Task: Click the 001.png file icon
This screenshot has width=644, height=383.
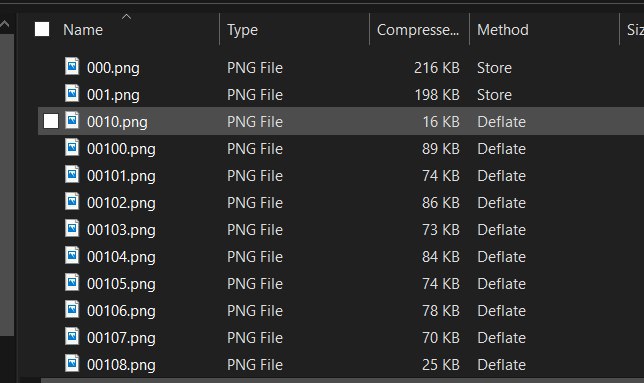Action: point(72,94)
